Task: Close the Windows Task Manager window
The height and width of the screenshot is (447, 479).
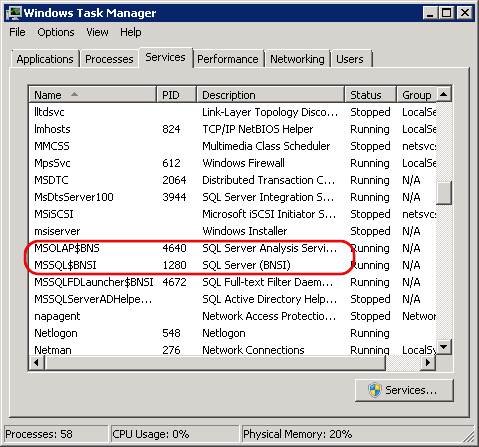Action: [465, 13]
